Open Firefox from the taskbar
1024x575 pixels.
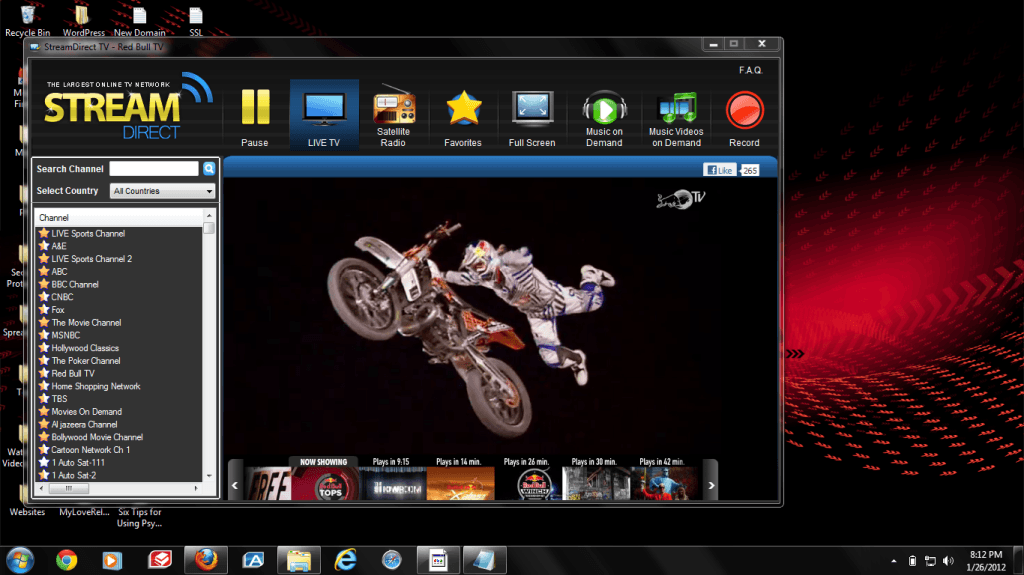point(206,561)
